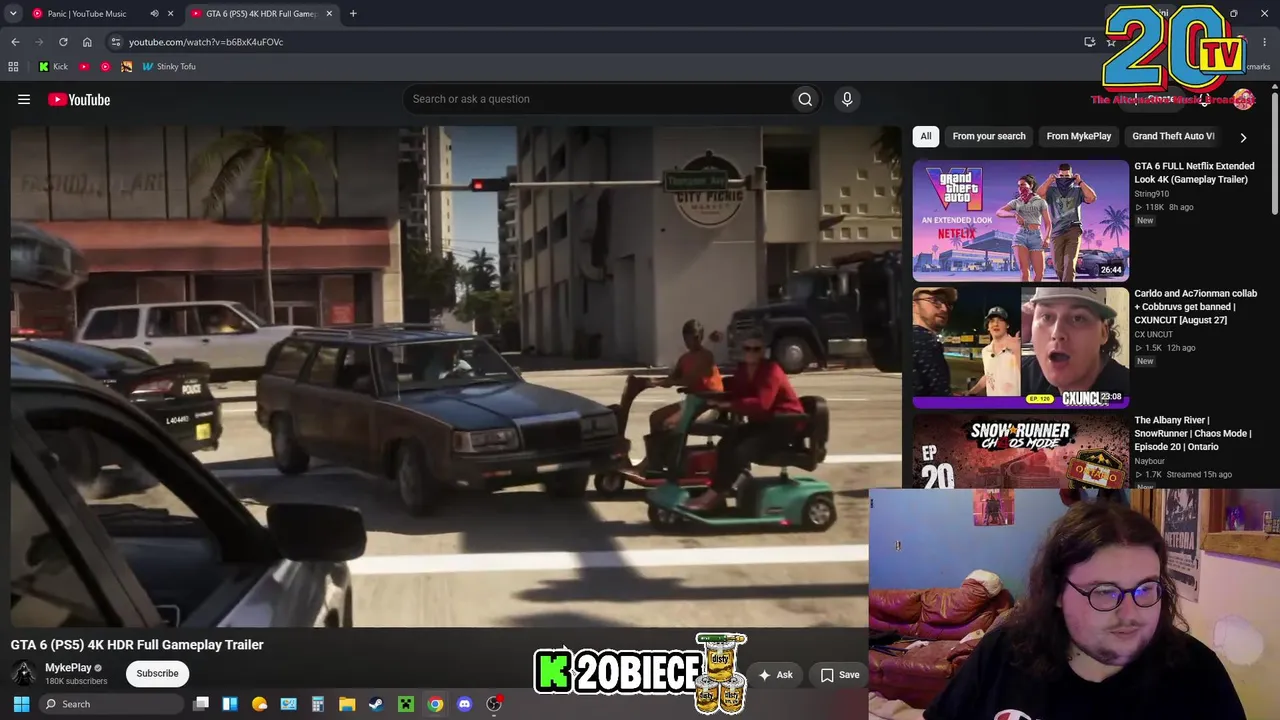
Task: Run the search with the magnifier button
Action: coord(805,99)
